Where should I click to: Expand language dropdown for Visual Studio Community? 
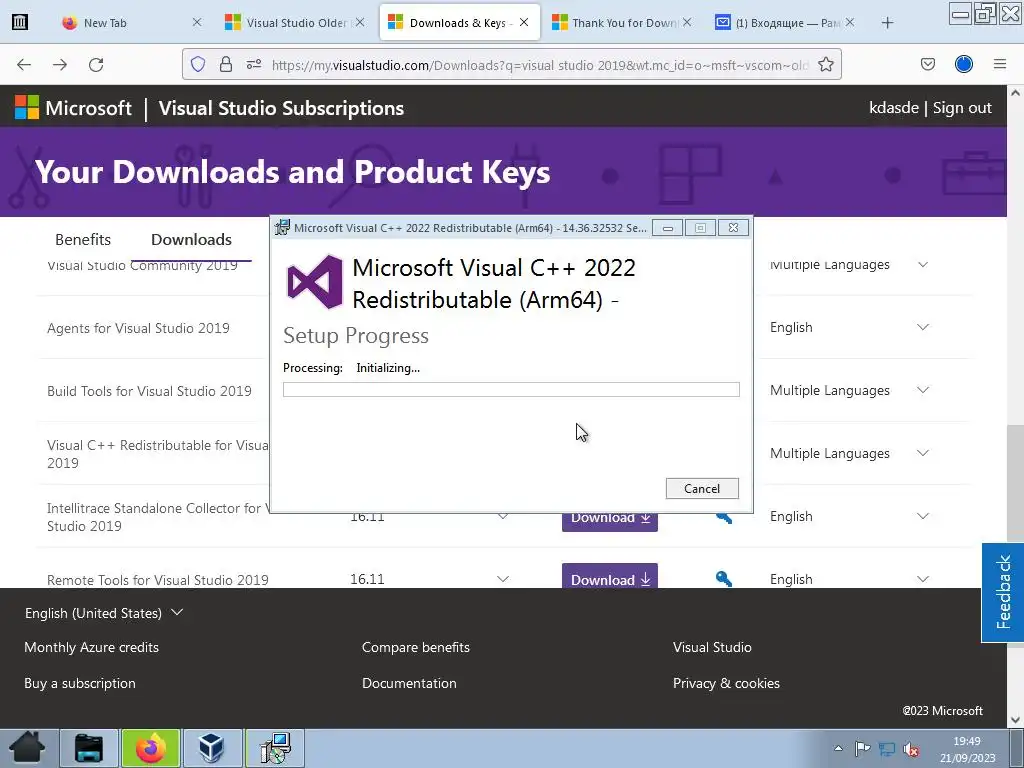coord(923,264)
